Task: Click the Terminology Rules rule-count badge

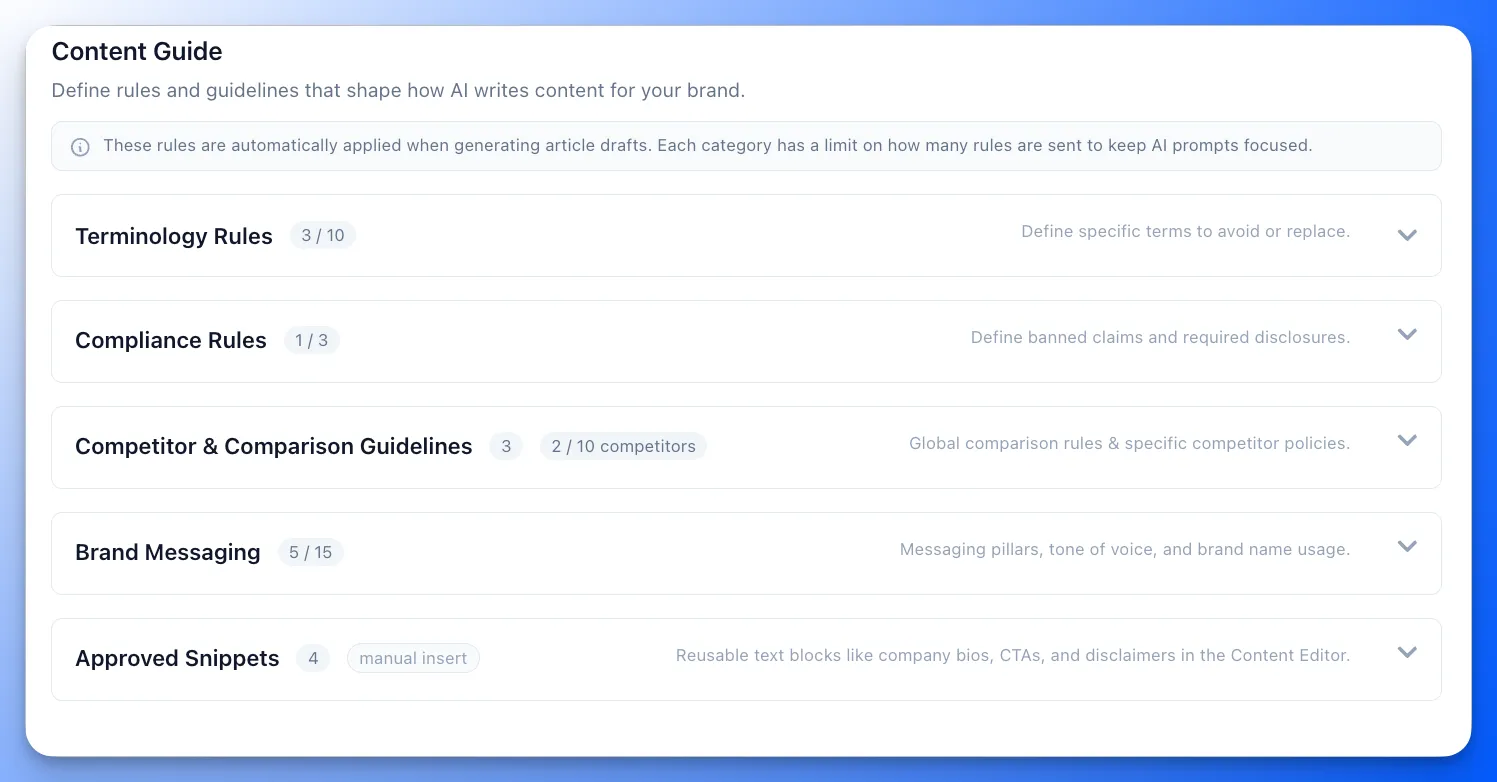Action: pos(322,235)
